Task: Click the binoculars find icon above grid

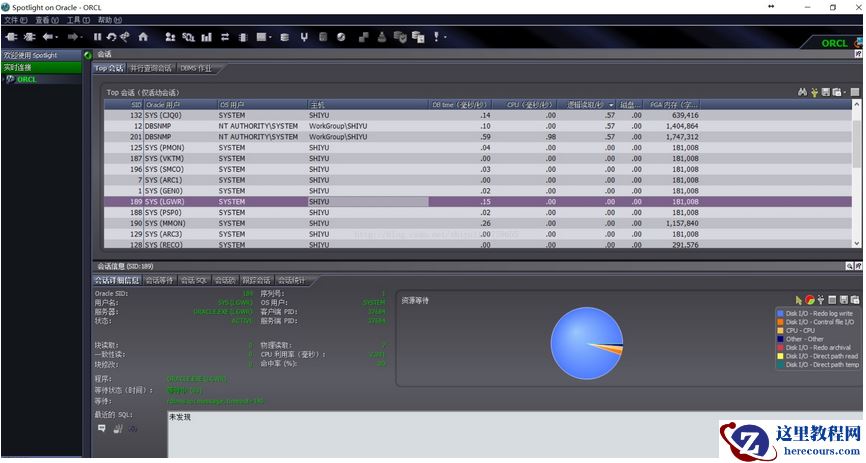Action: [x=802, y=92]
